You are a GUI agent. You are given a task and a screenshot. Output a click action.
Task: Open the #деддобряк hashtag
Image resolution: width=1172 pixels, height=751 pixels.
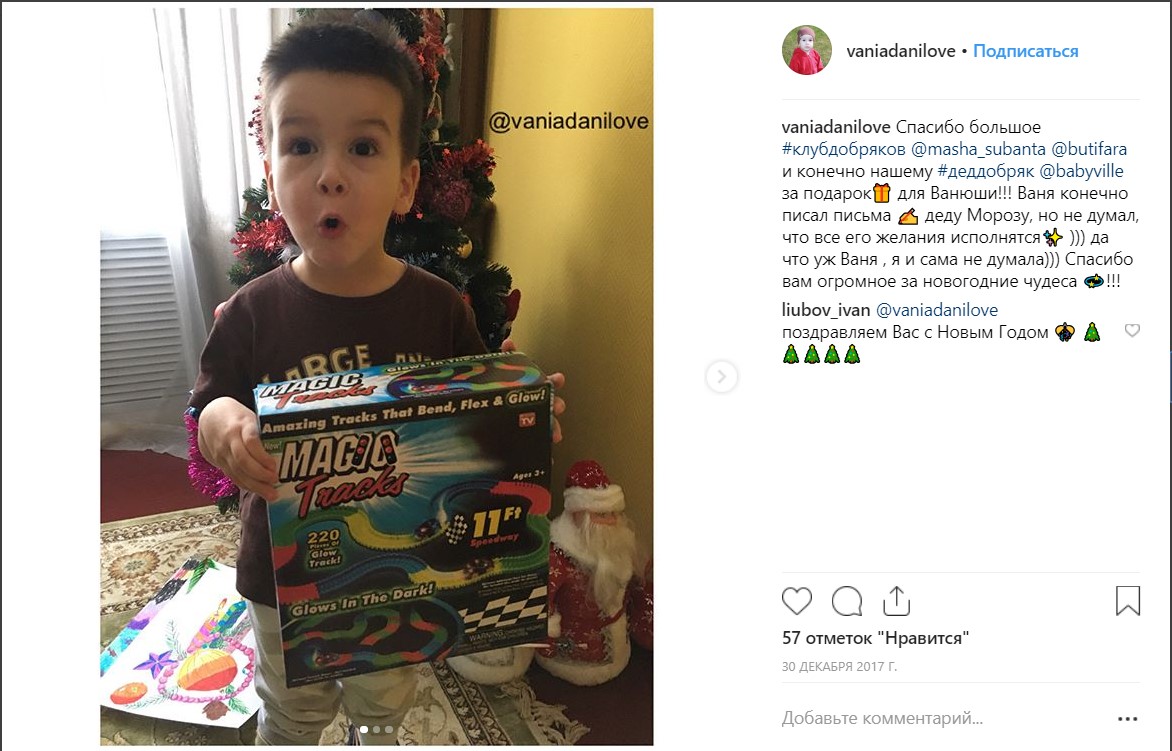click(x=986, y=171)
